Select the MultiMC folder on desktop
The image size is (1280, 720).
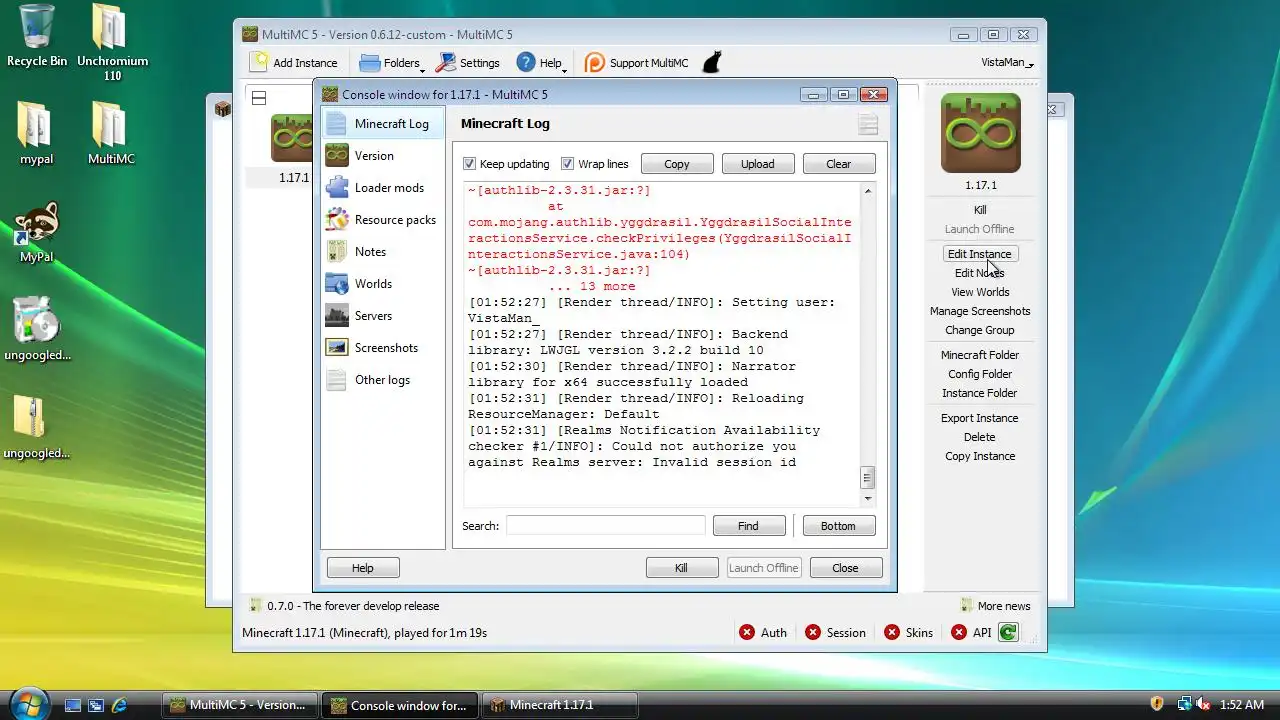111,133
